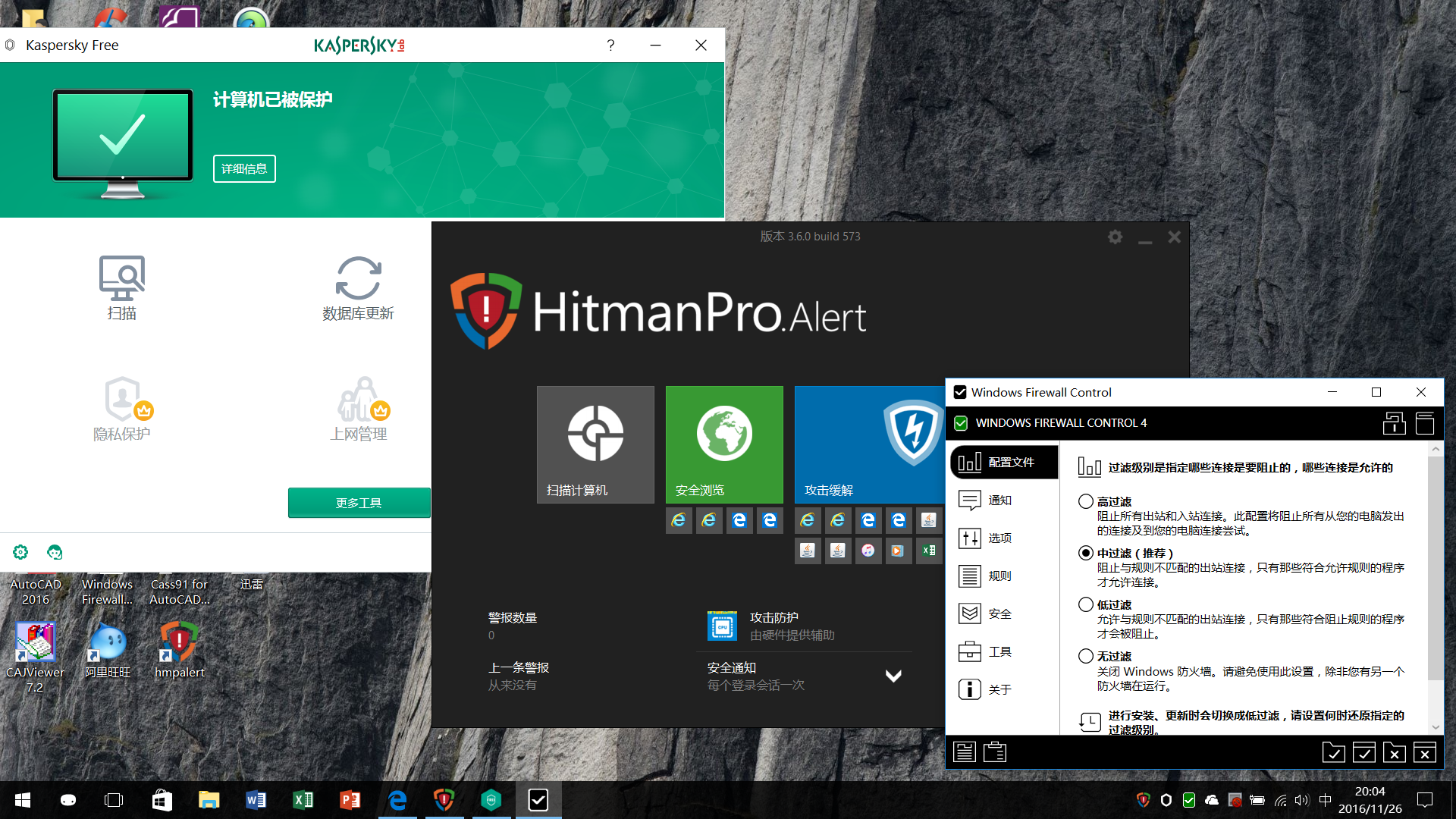Select 中过滤（推荐）radio button
Viewport: 1456px width, 819px height.
pos(1086,553)
